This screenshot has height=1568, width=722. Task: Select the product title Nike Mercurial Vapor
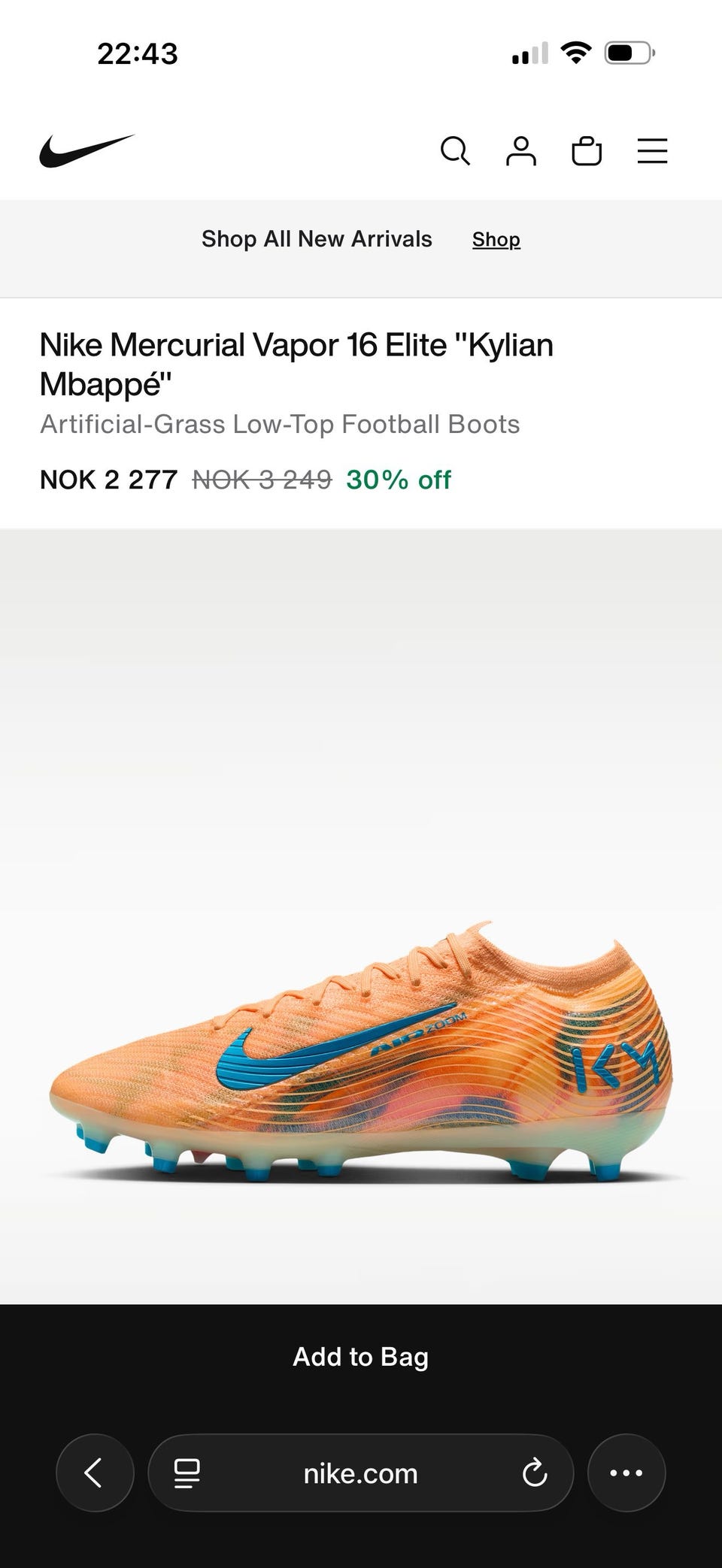(x=296, y=365)
